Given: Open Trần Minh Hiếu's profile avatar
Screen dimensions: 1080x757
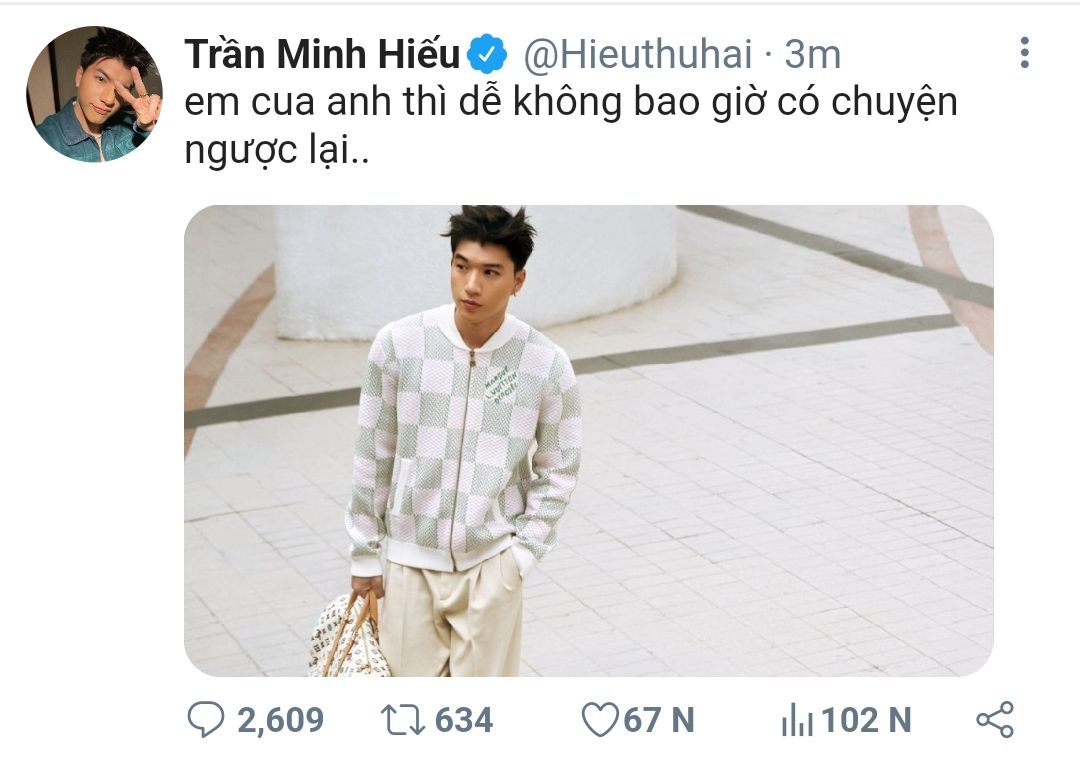Looking at the screenshot, I should (94, 94).
